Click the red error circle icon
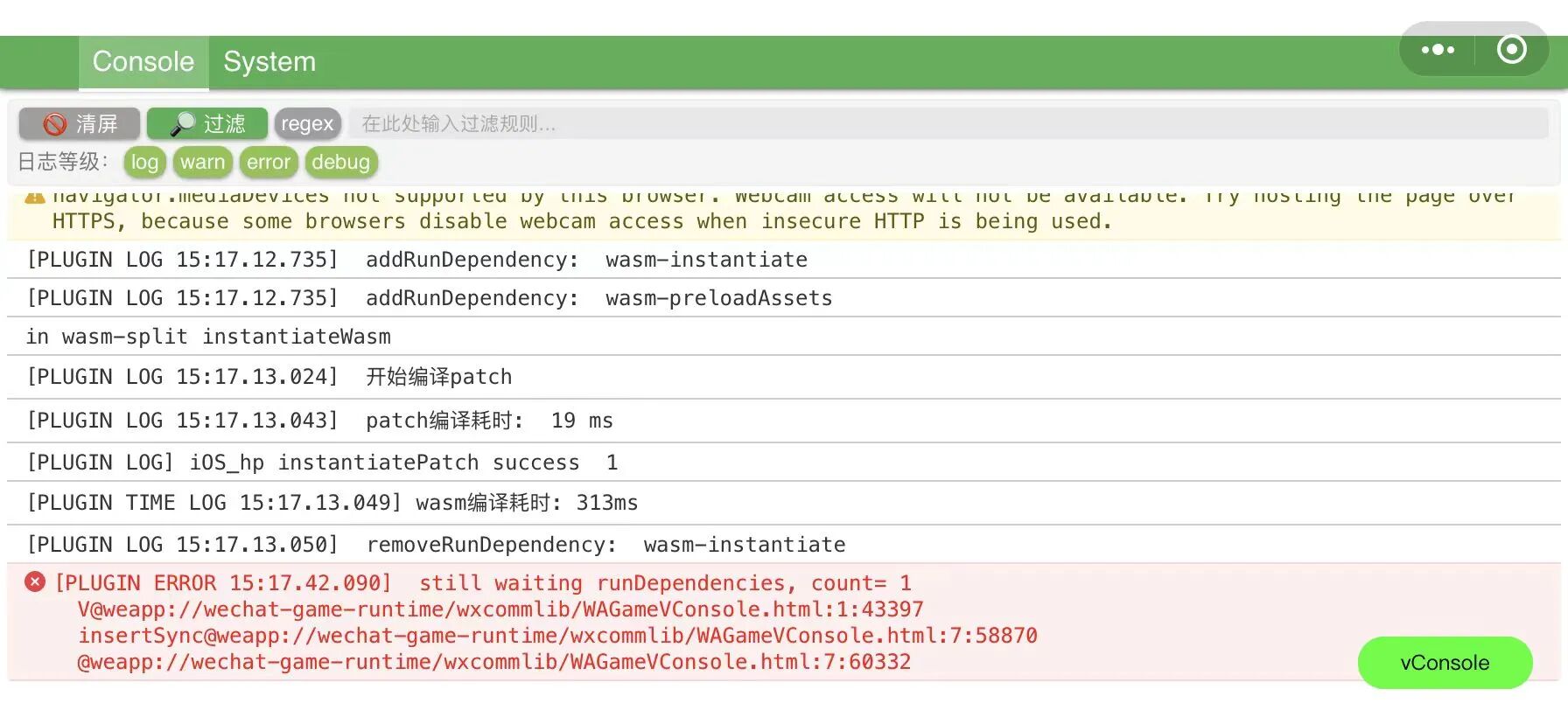The image size is (1568, 724). click(x=35, y=582)
